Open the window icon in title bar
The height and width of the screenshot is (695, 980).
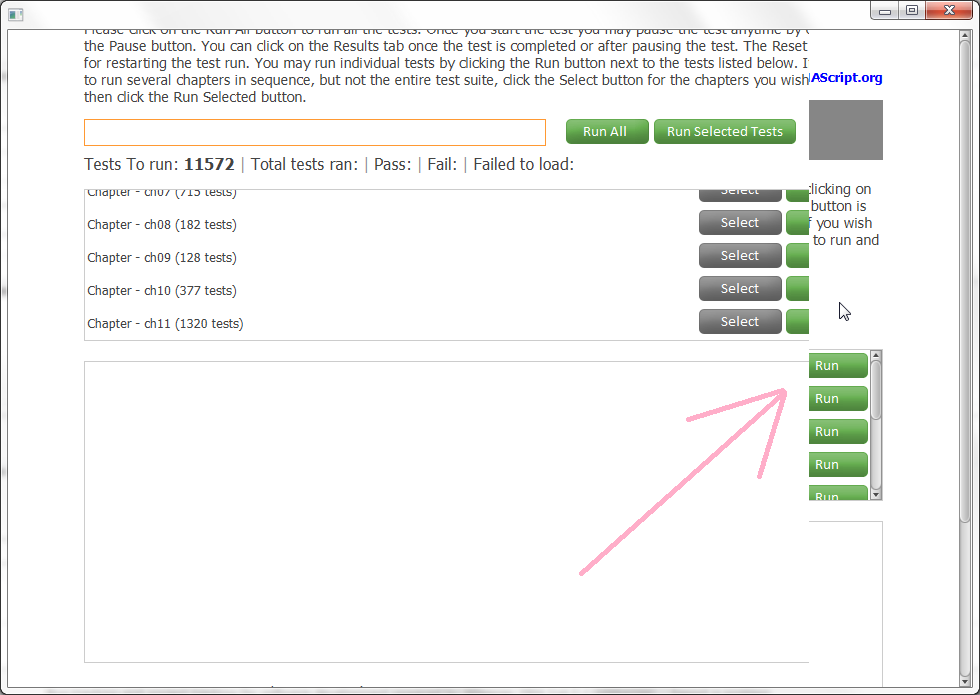coord(15,12)
